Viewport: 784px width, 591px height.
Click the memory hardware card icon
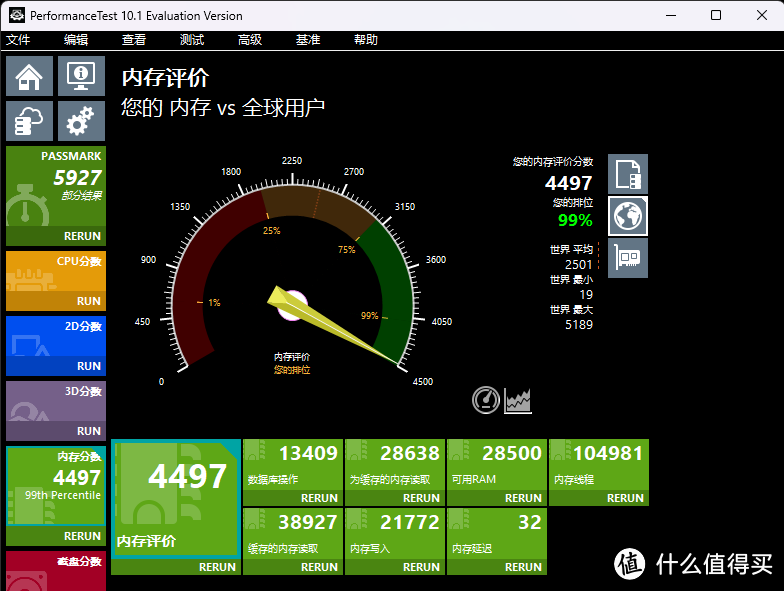(628, 258)
